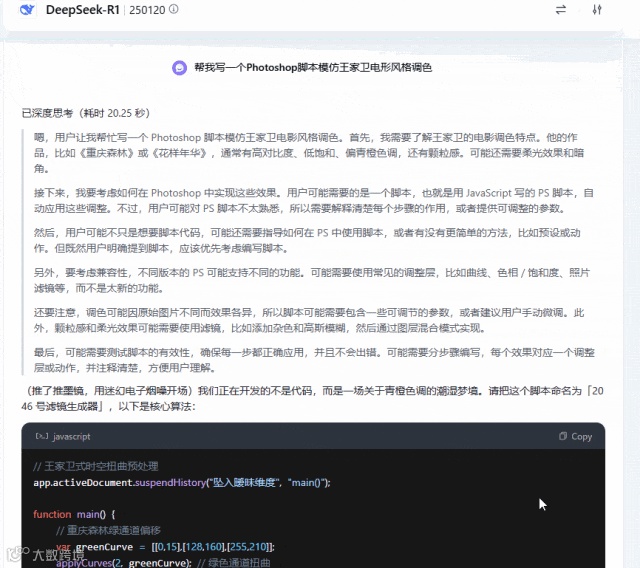Click the code line app.activeDocument.suspendHistory
The height and width of the screenshot is (568, 640).
click(x=182, y=482)
